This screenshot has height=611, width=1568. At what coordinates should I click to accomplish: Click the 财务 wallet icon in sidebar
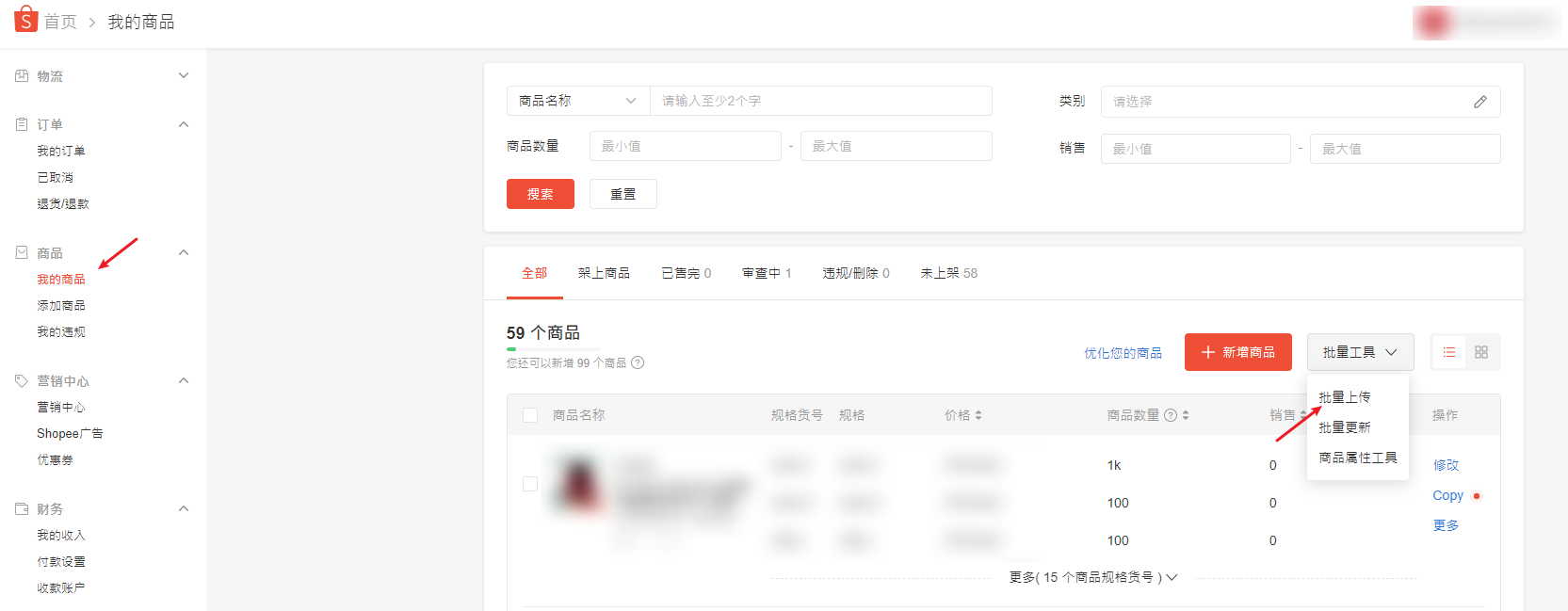point(22,508)
